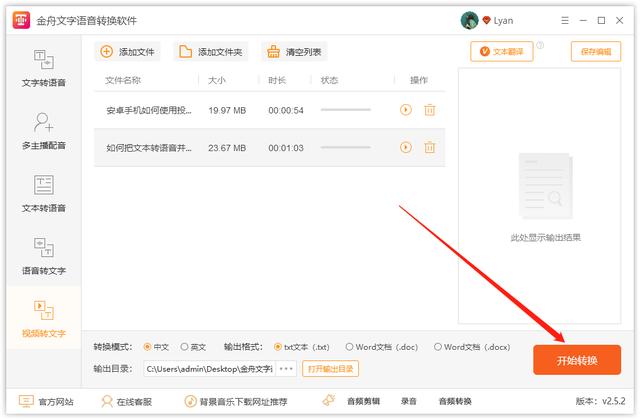This screenshot has height=420, width=640.
Task: Play the 安卓手机如何使用投 file
Action: tap(405, 110)
